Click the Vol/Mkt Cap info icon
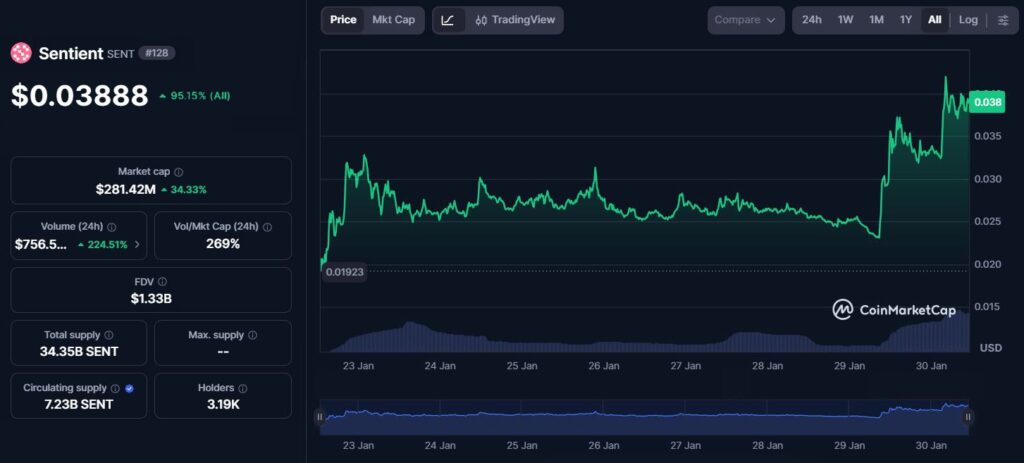Viewport: 1024px width, 463px height. (x=266, y=227)
